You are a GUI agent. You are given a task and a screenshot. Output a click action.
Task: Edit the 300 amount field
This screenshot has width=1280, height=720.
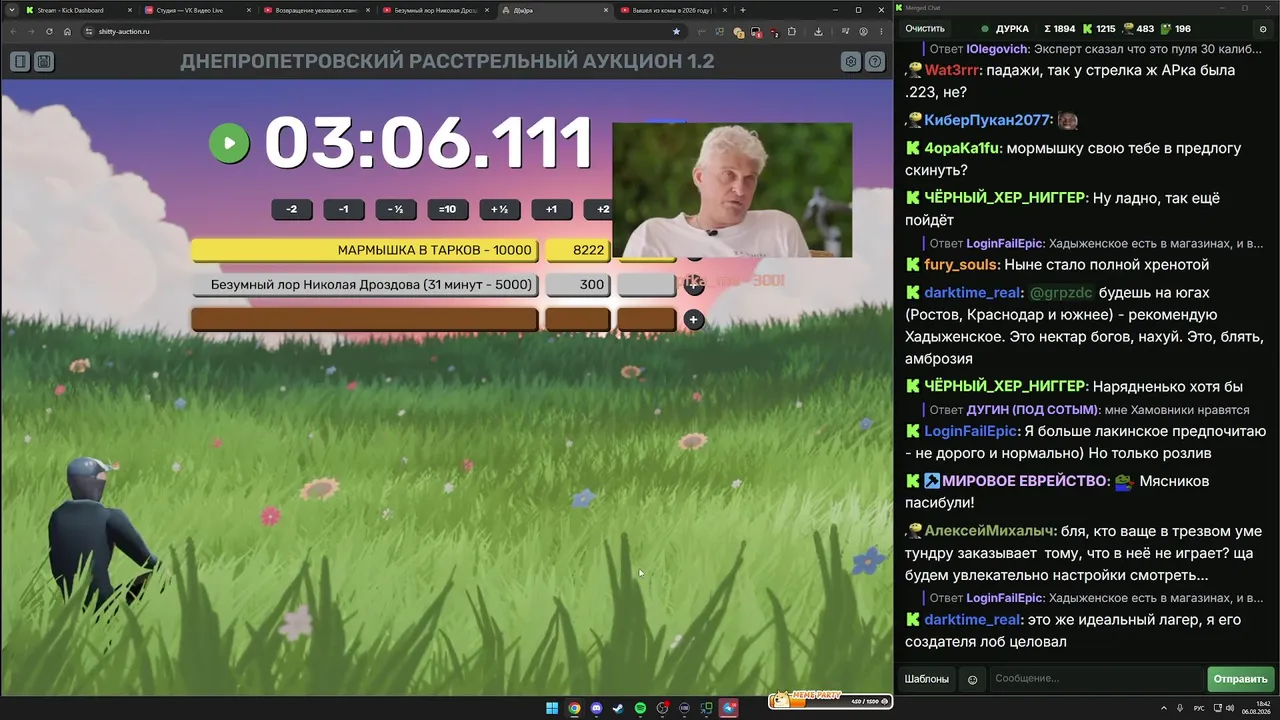point(578,285)
